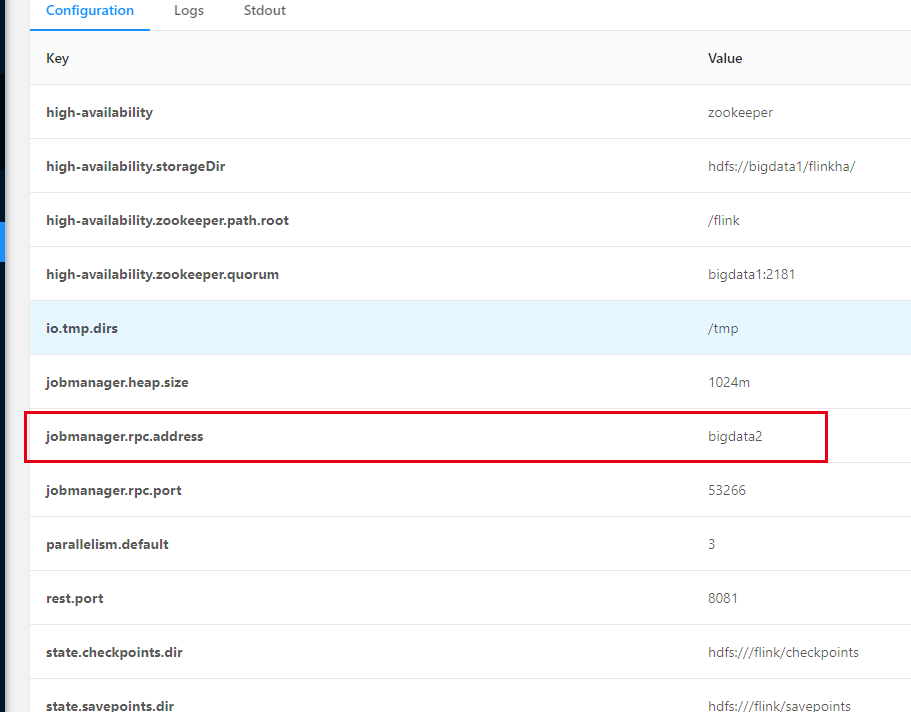Click the 53266 port value
This screenshot has height=712, width=911.
pyautogui.click(x=727, y=491)
